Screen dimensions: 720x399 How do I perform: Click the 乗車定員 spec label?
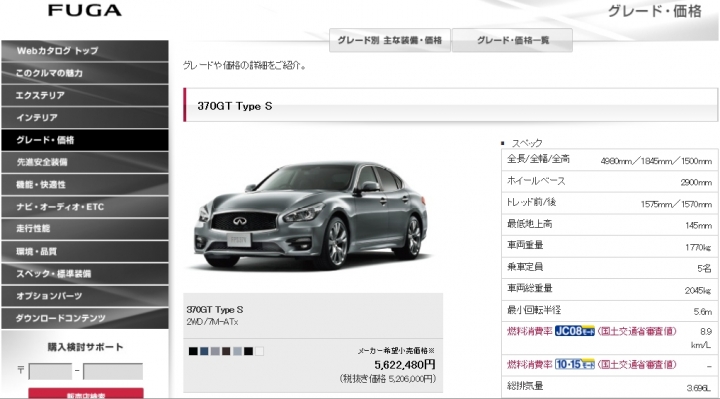(525, 267)
